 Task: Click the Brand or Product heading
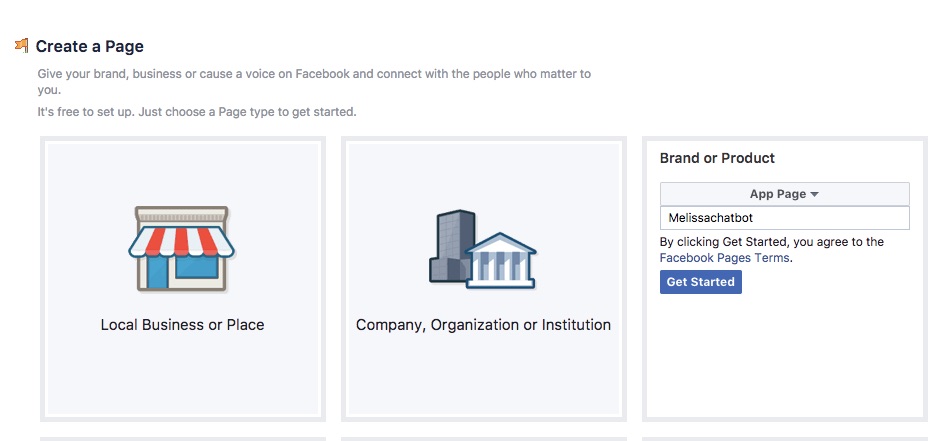tap(717, 158)
